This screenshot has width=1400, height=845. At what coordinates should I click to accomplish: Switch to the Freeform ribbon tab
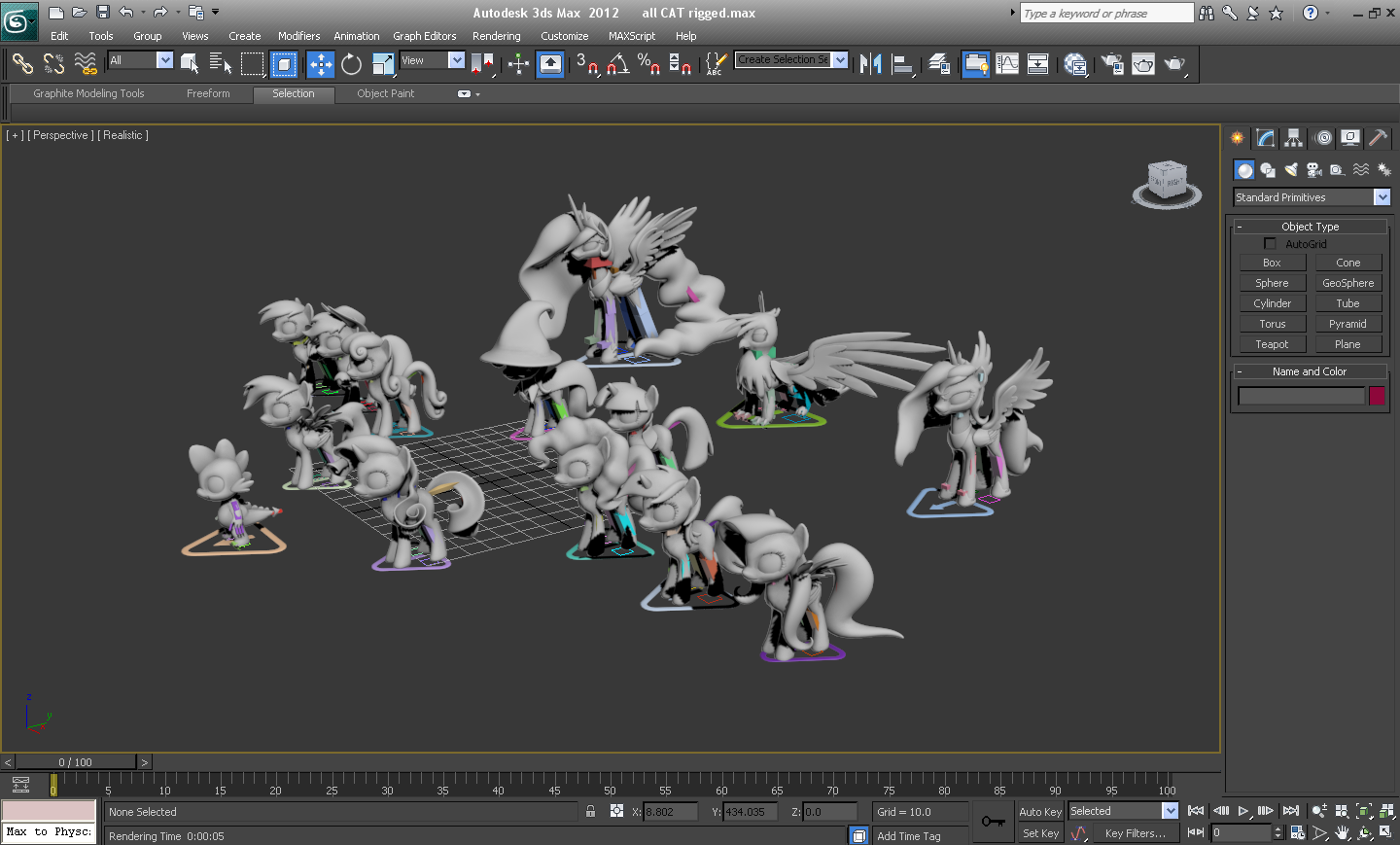208,93
